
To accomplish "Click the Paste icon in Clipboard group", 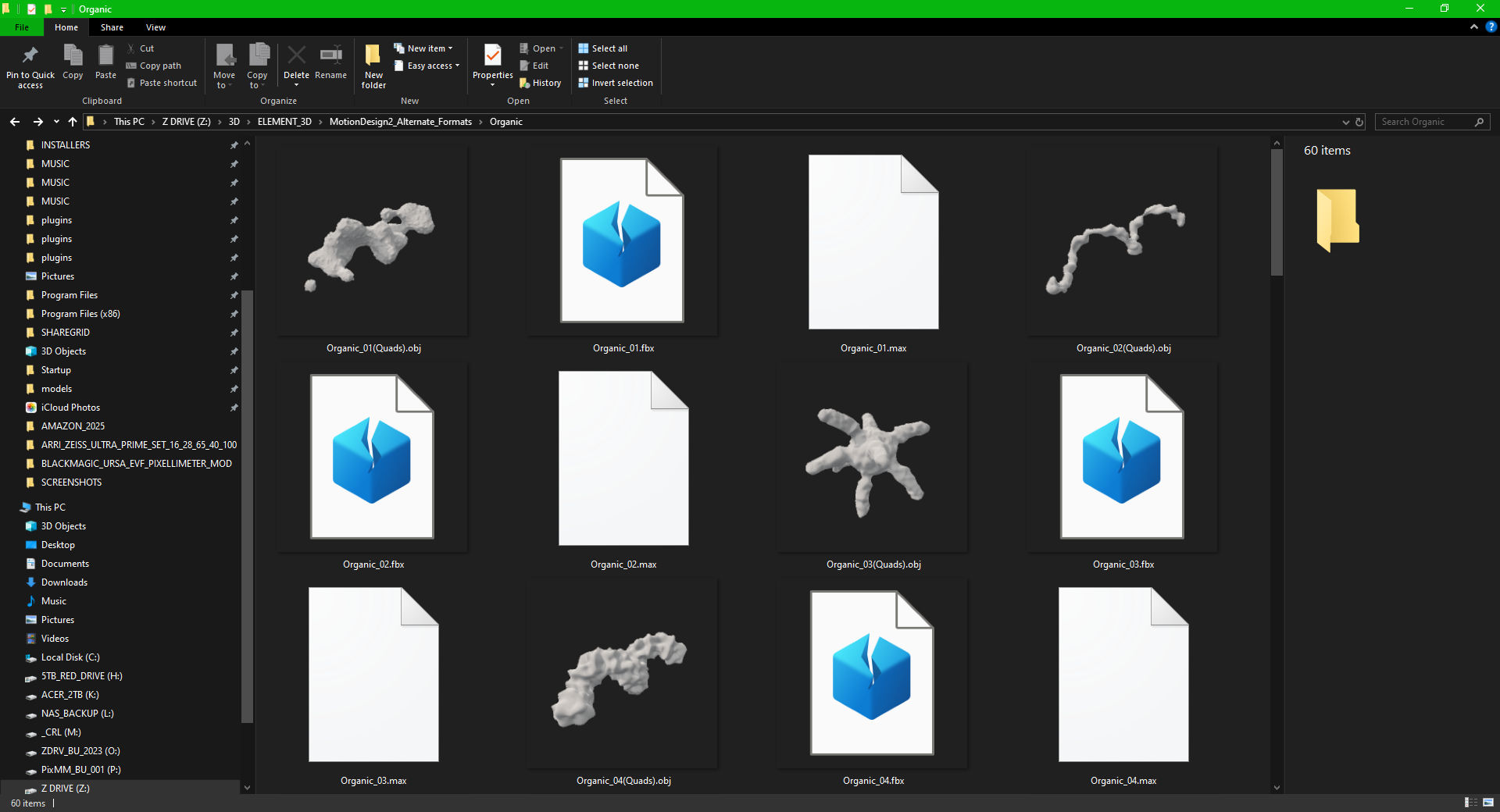I will 105,56.
